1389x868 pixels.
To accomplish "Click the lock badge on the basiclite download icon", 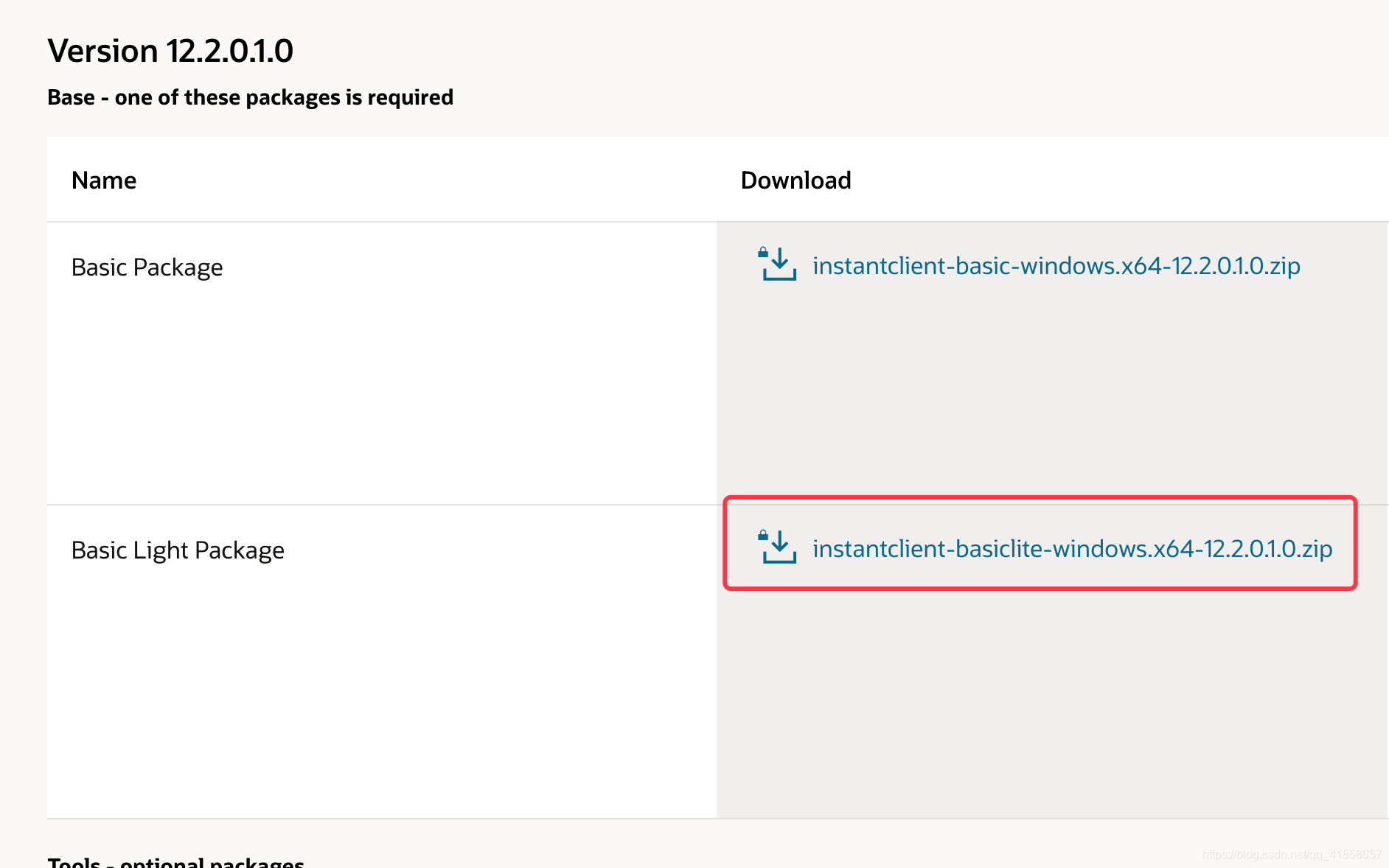I will coord(763,536).
